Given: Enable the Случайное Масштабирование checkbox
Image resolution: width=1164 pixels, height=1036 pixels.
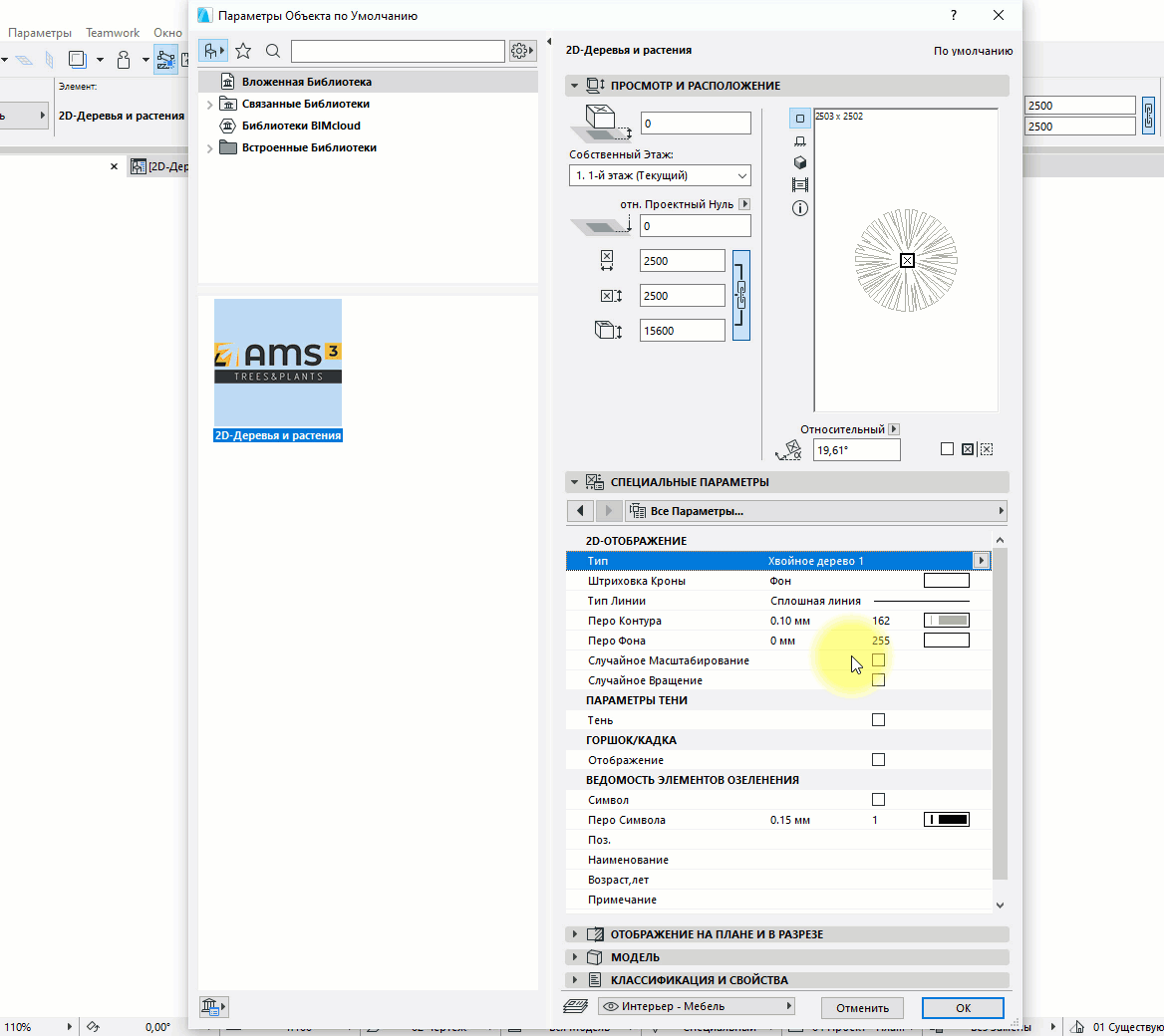Looking at the screenshot, I should 878,660.
